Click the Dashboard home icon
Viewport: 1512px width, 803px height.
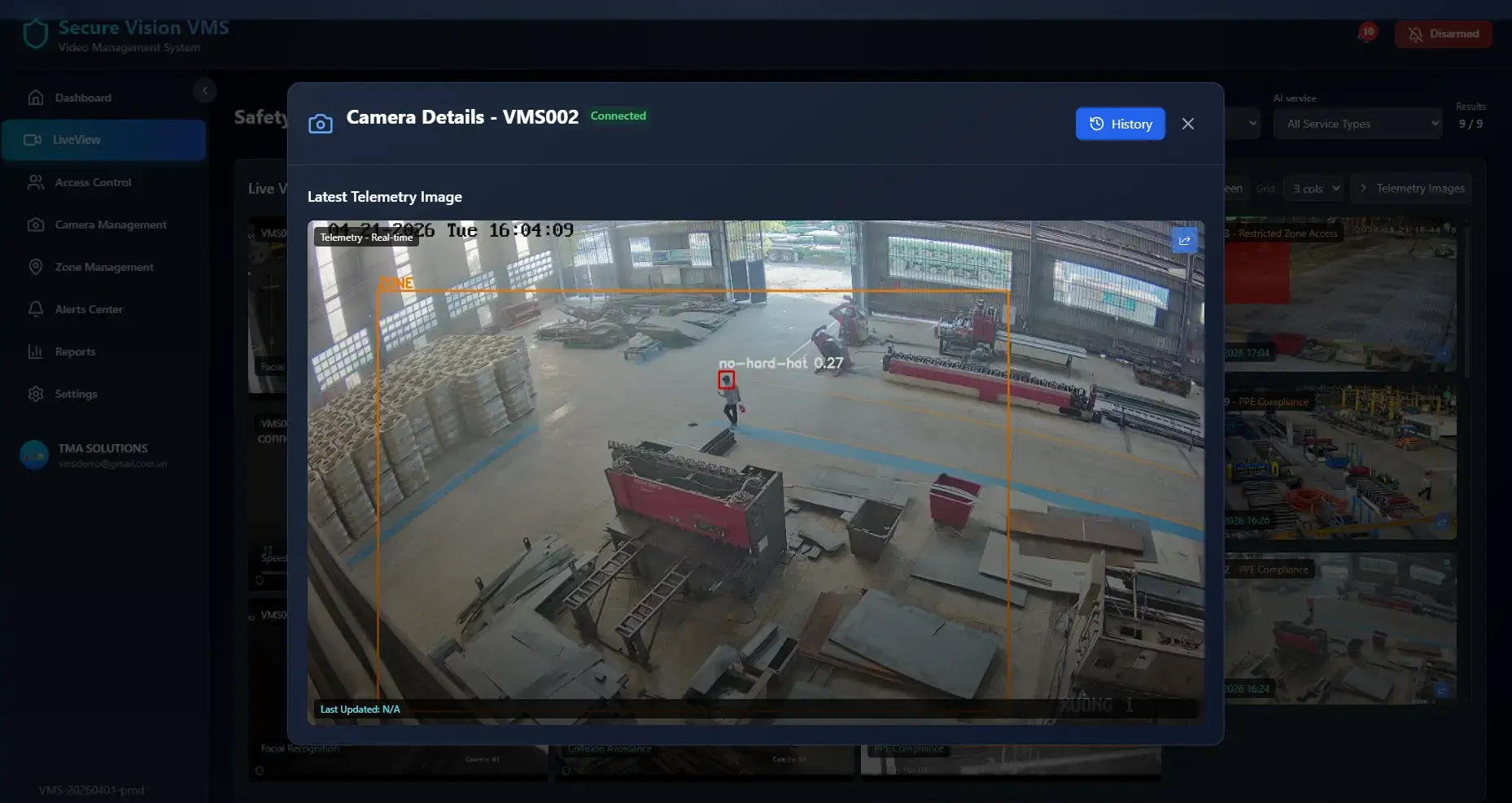(x=35, y=98)
